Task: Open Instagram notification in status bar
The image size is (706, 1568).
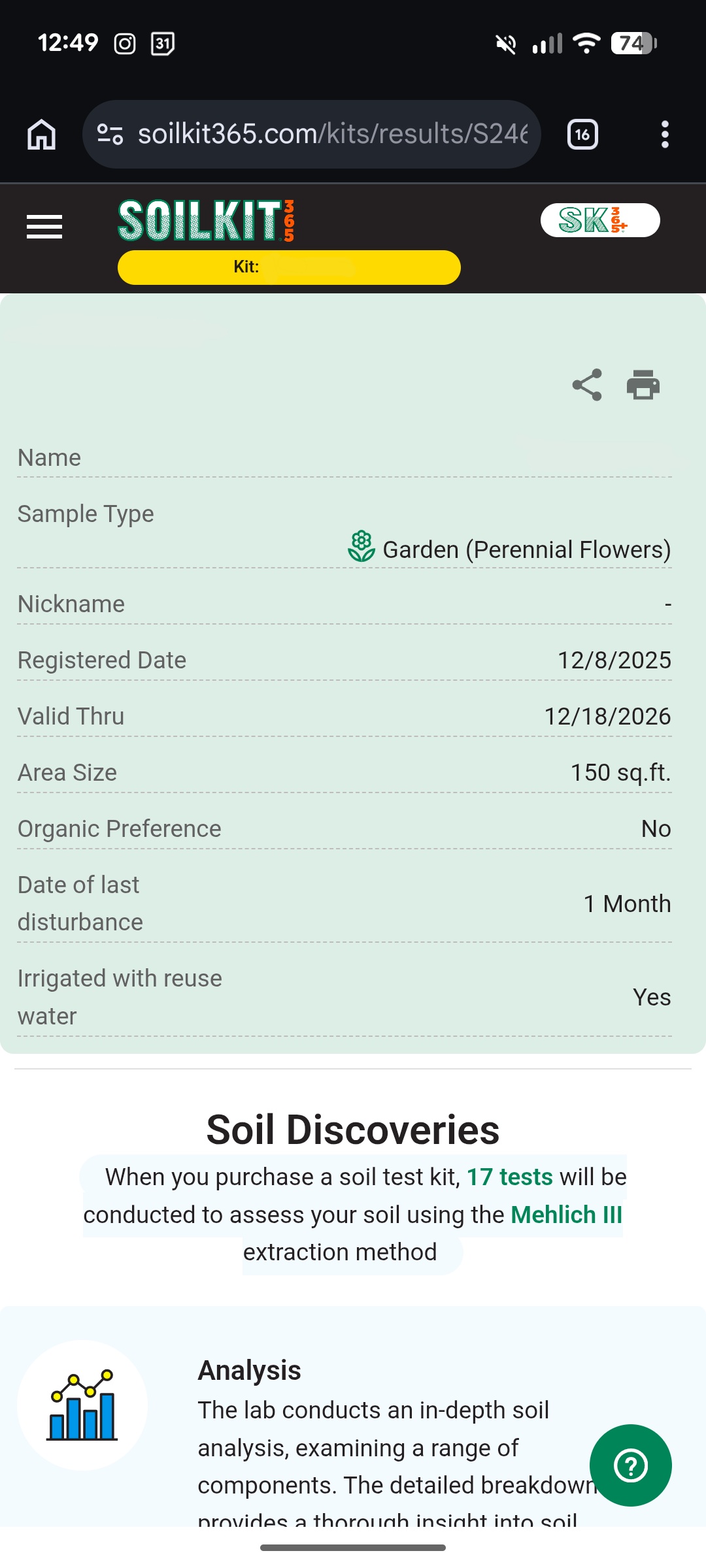Action: point(125,44)
